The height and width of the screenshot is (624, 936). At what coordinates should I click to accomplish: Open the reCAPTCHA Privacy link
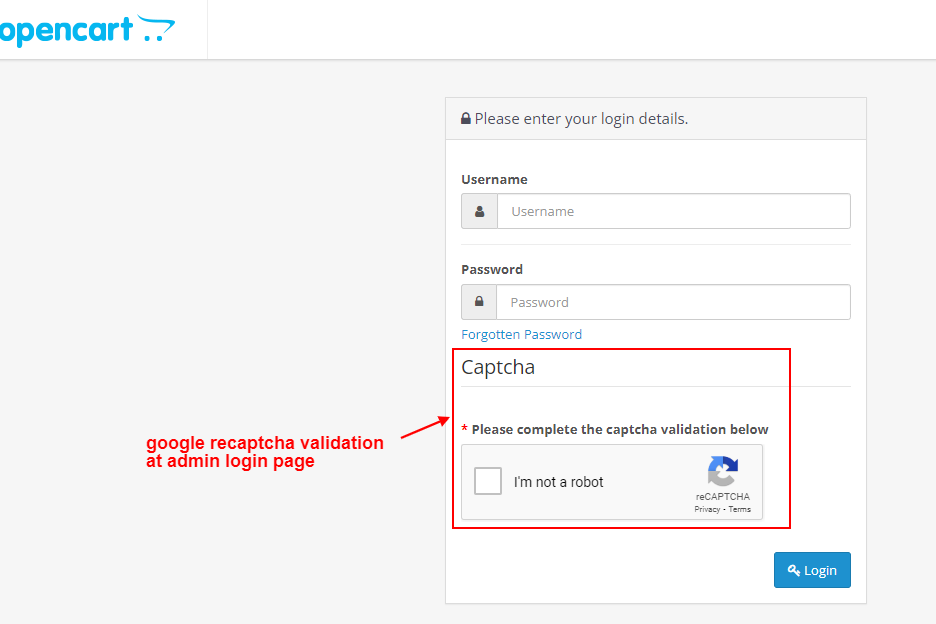pyautogui.click(x=707, y=509)
